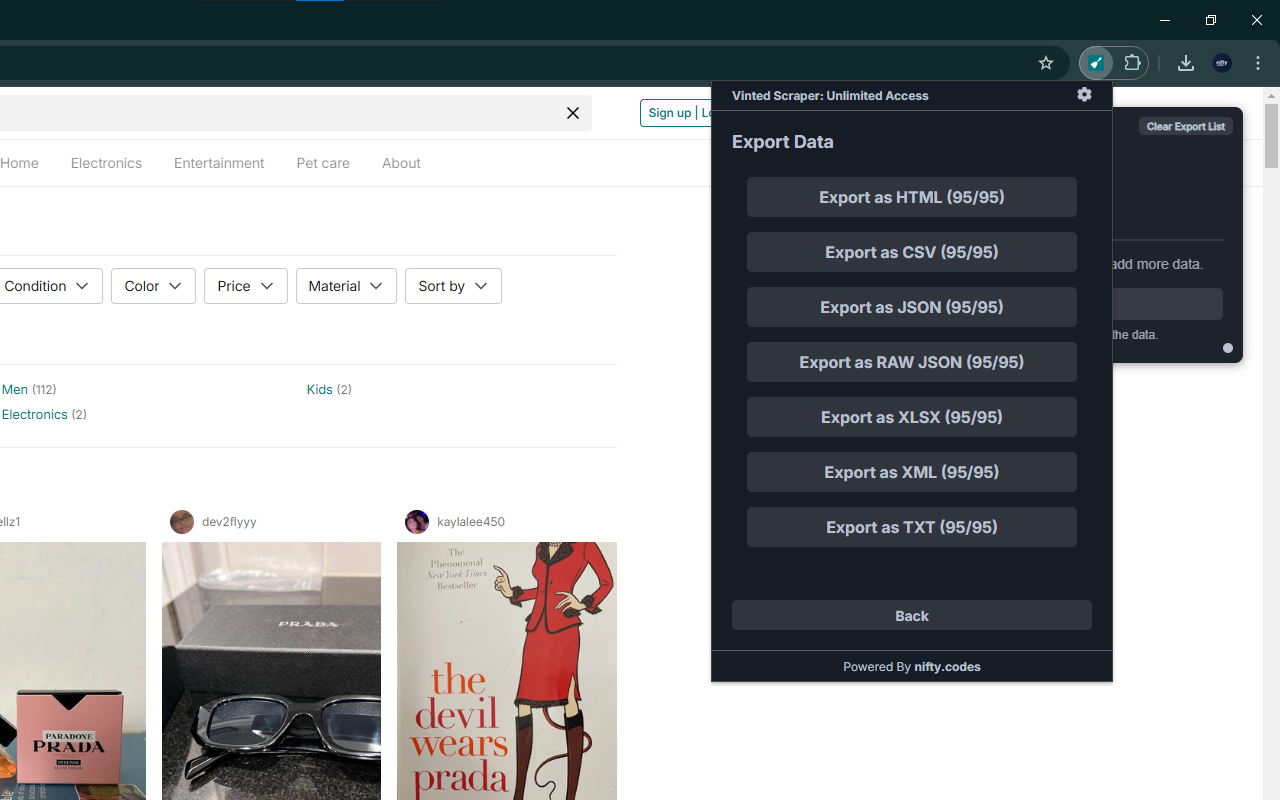Export data as RAW JSON (95/95)
The height and width of the screenshot is (800, 1280).
tap(912, 362)
